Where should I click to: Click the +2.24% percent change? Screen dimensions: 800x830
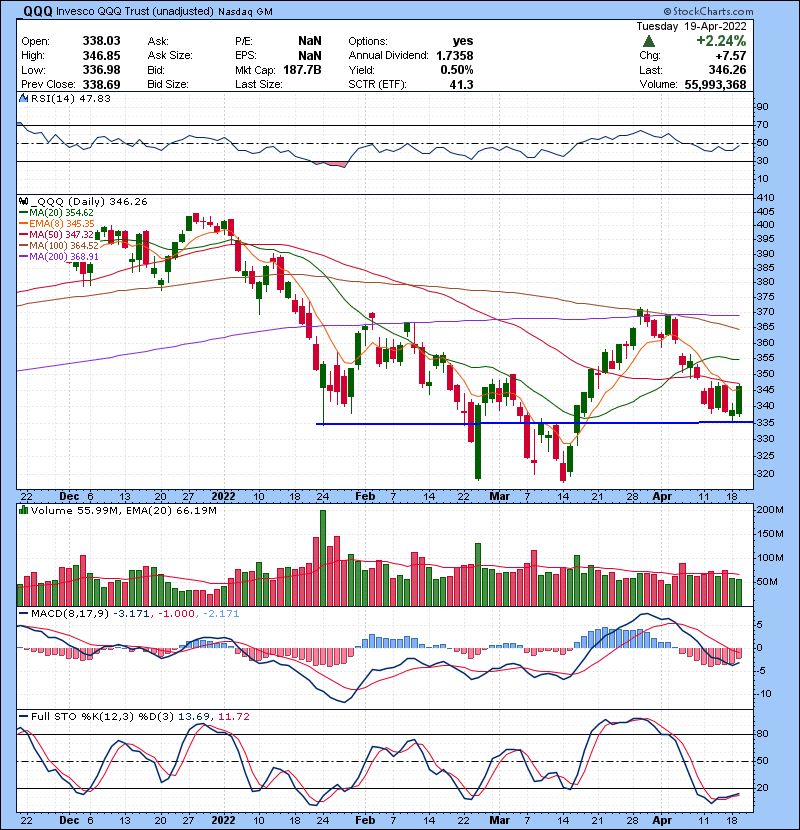tap(721, 41)
